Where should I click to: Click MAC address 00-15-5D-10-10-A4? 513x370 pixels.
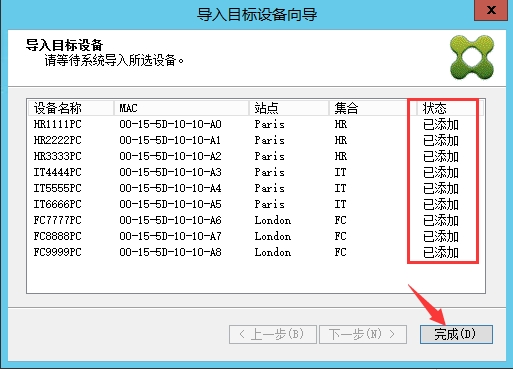point(170,188)
